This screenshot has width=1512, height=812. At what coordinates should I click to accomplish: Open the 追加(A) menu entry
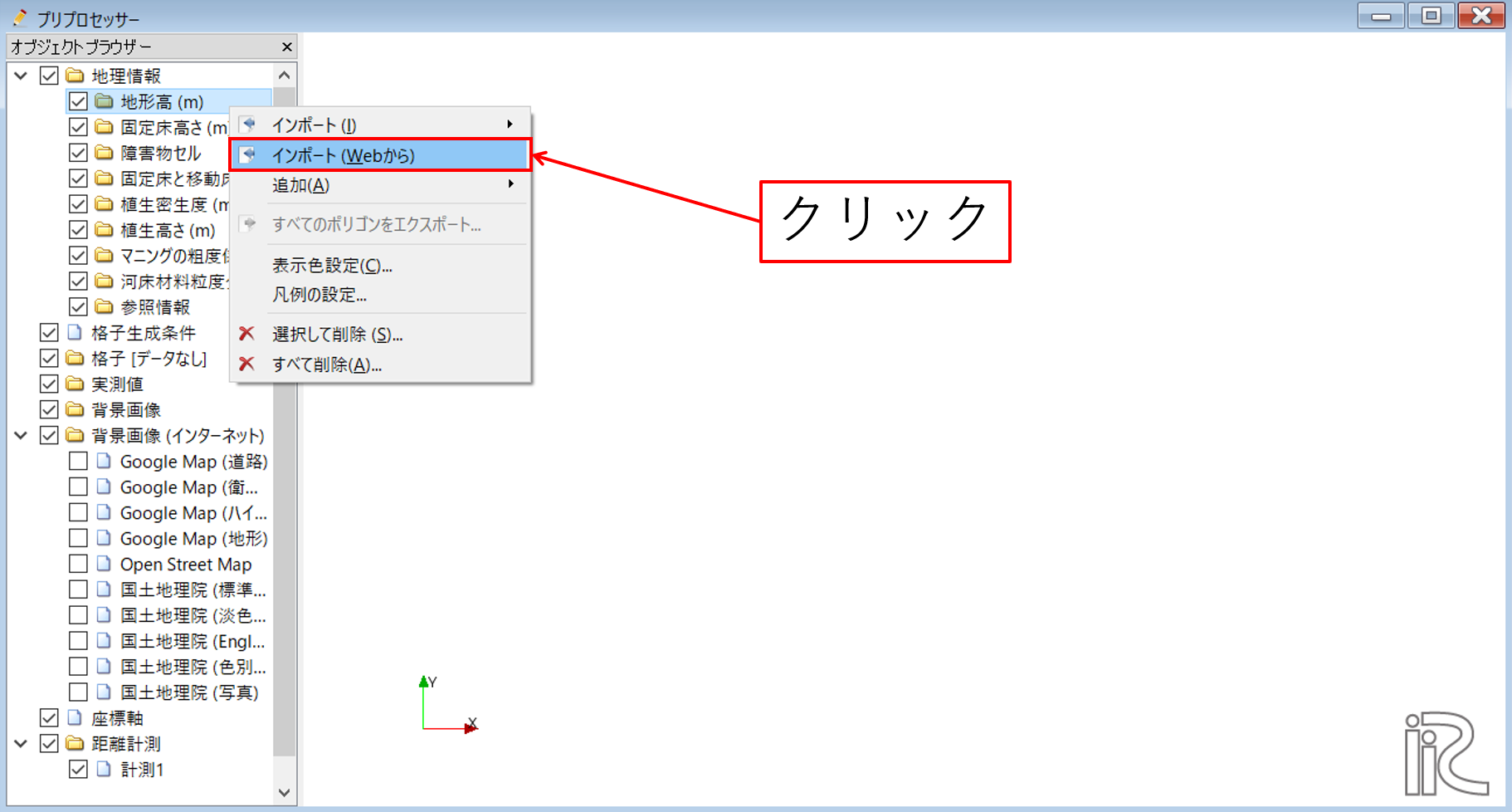pos(380,185)
